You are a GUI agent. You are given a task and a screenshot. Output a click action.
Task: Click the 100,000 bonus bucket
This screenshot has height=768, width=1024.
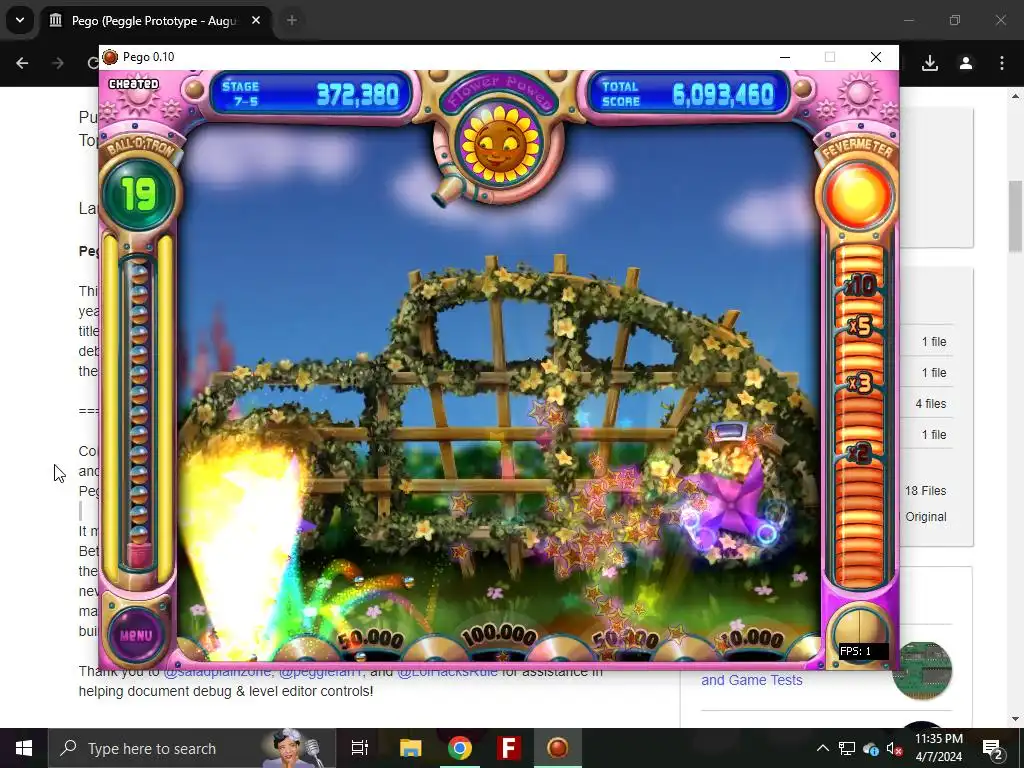(x=499, y=636)
